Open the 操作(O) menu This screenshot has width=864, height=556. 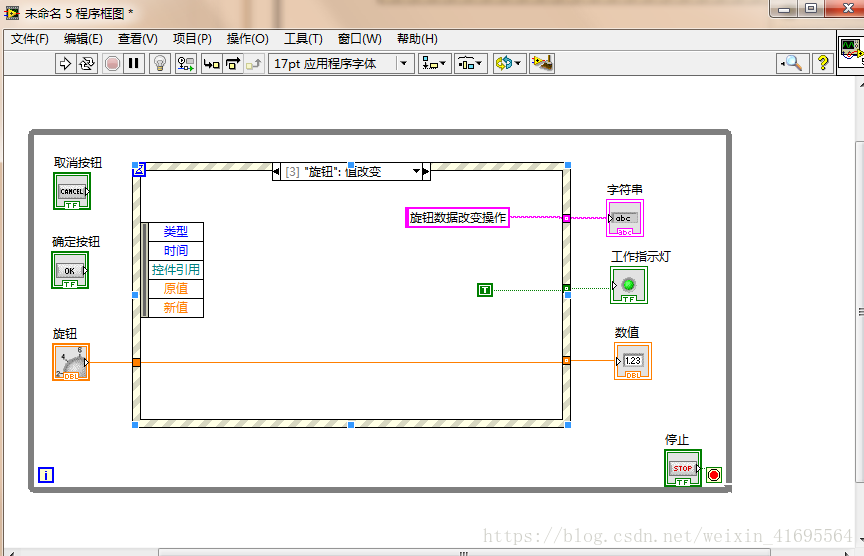[x=247, y=39]
